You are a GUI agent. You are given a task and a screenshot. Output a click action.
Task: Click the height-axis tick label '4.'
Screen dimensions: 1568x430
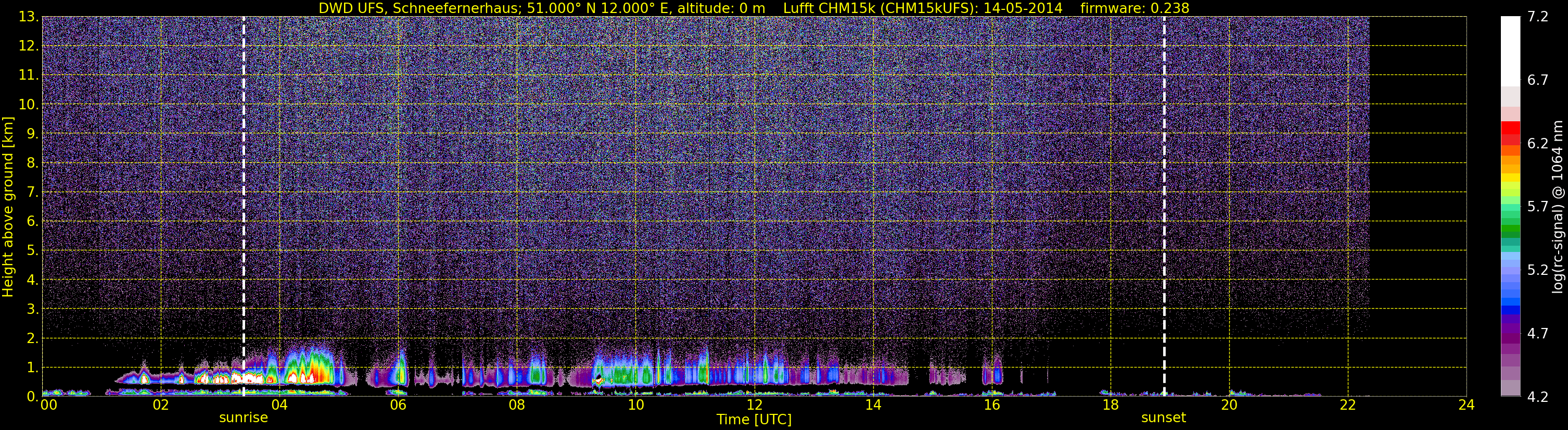pyautogui.click(x=32, y=280)
